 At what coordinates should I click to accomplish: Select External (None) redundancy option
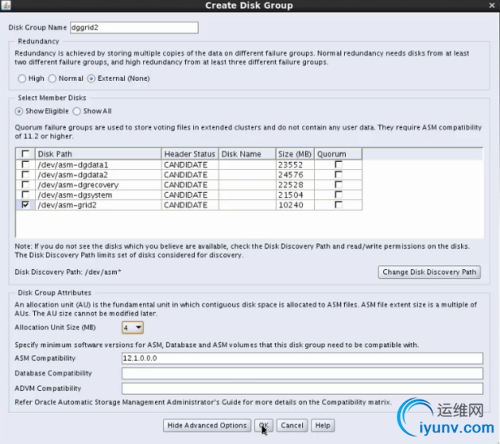(91, 79)
